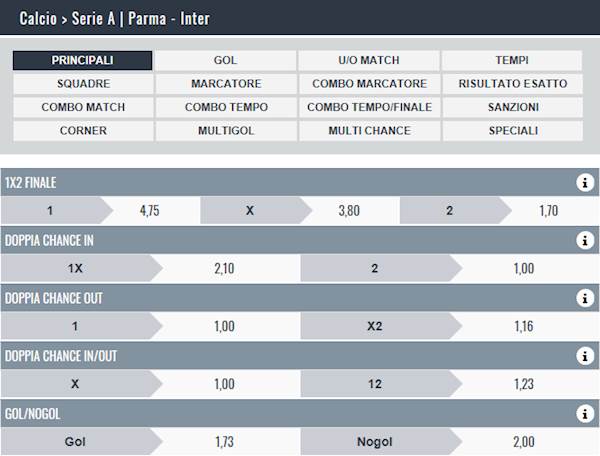Select X2 odds 1,16
600x456 pixels.
pyautogui.click(x=523, y=326)
